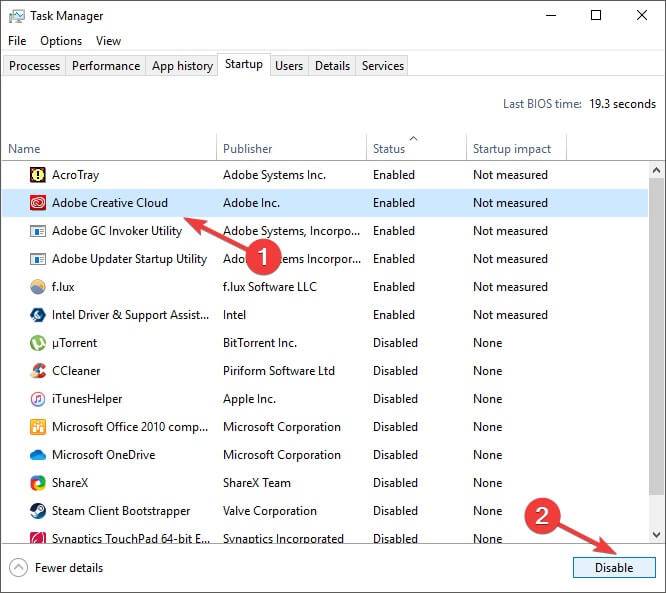Open the File menu
Image resolution: width=666 pixels, height=593 pixels.
pos(17,41)
